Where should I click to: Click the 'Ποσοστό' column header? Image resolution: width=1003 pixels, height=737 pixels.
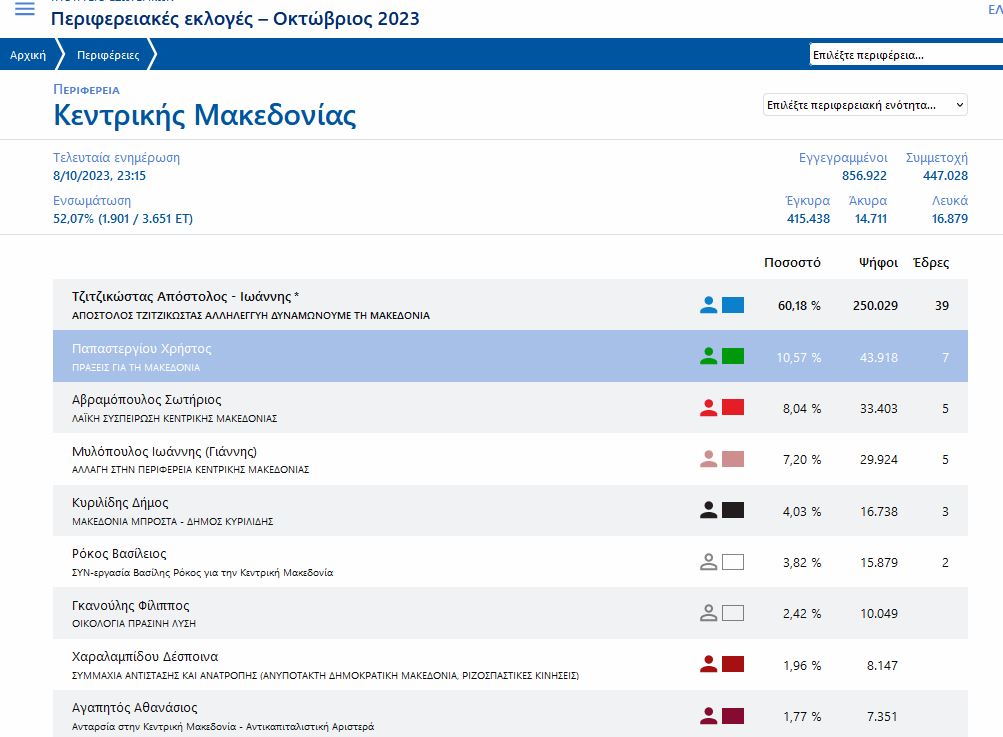[x=792, y=263]
